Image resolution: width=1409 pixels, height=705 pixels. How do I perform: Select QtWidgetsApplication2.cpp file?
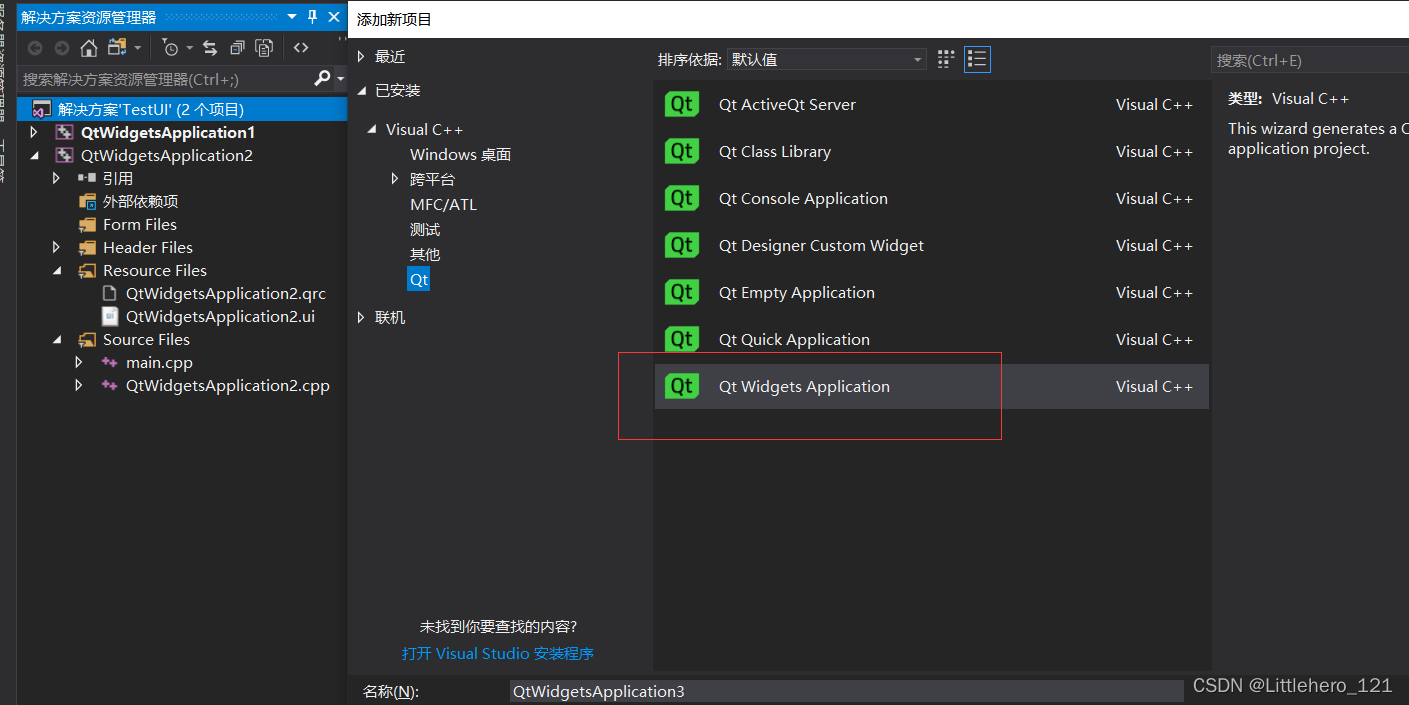click(x=227, y=385)
